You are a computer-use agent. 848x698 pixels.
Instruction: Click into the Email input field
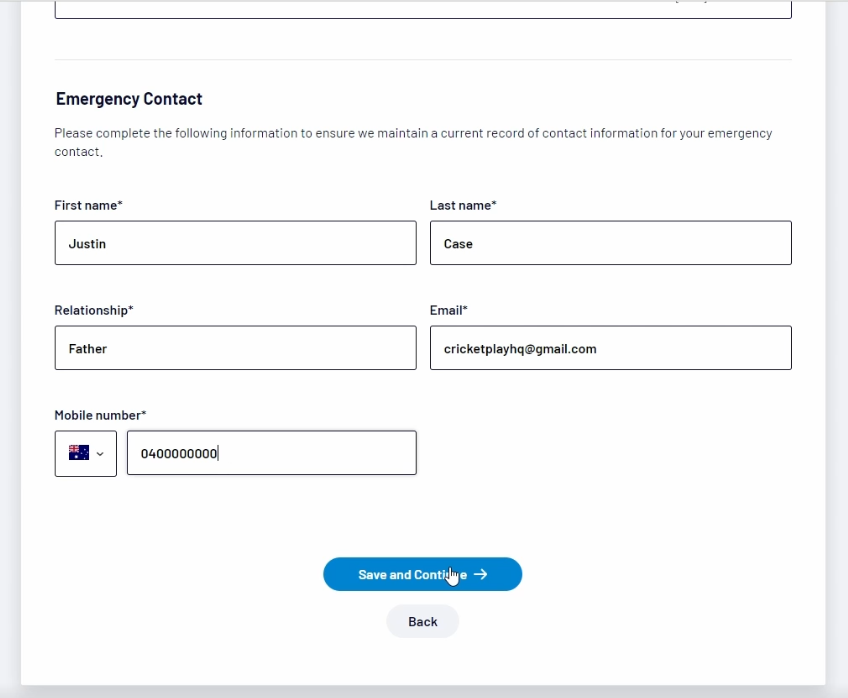coord(610,348)
